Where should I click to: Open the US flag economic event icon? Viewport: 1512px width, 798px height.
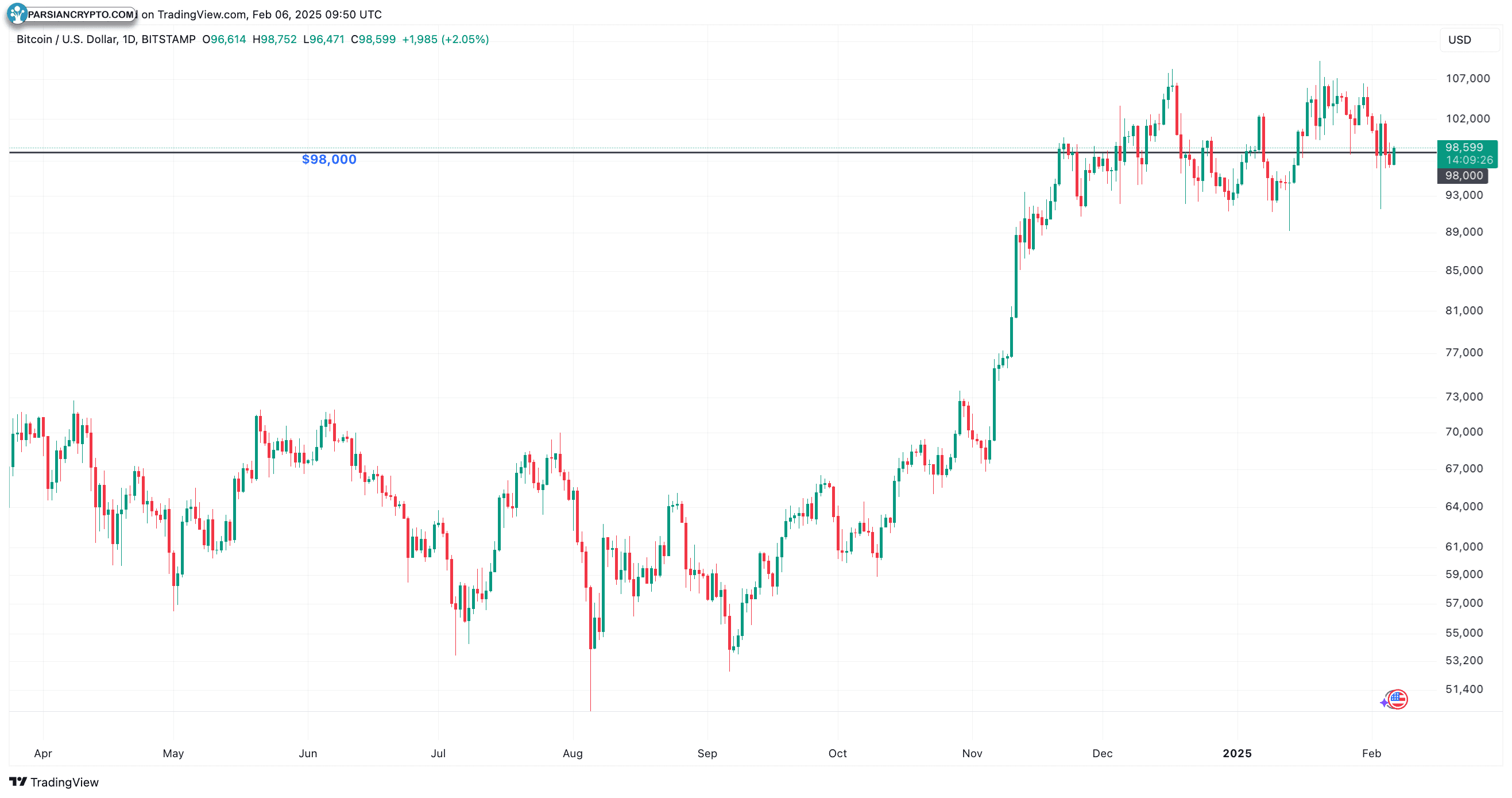click(x=1398, y=699)
